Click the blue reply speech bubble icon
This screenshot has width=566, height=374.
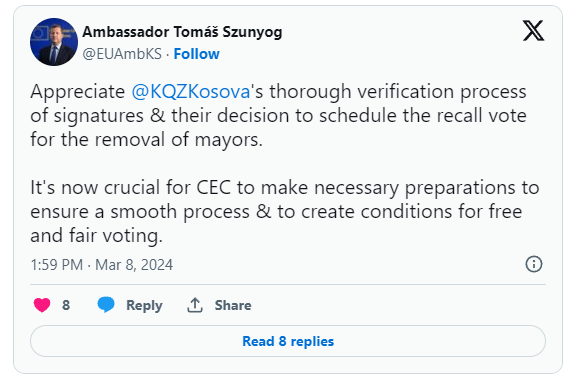point(106,305)
